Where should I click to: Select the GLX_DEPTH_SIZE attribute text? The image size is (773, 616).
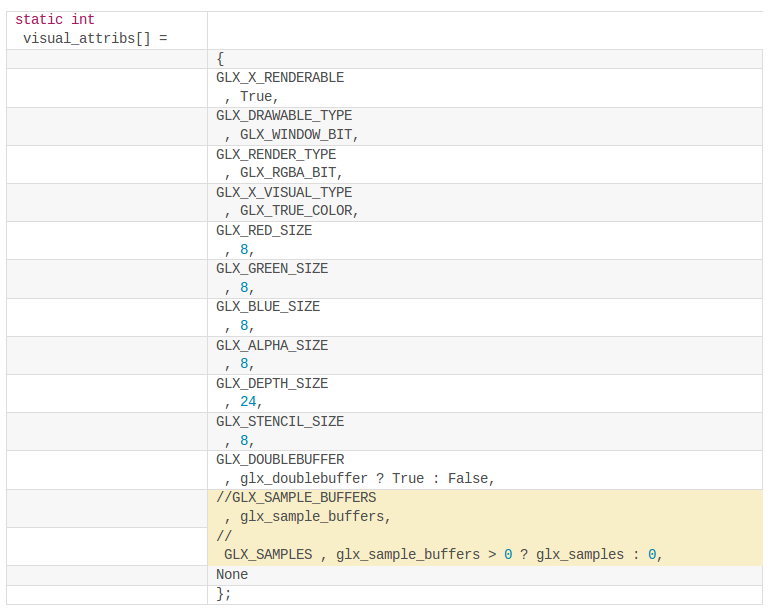(272, 383)
